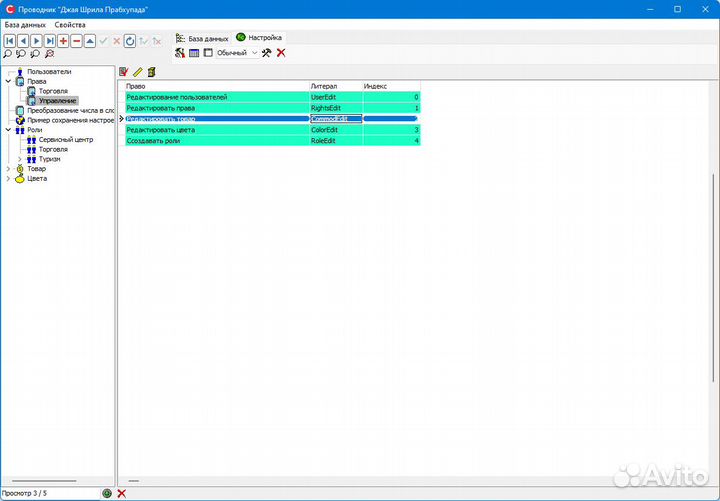
Task: Go to the previous record
Action: tap(23, 41)
